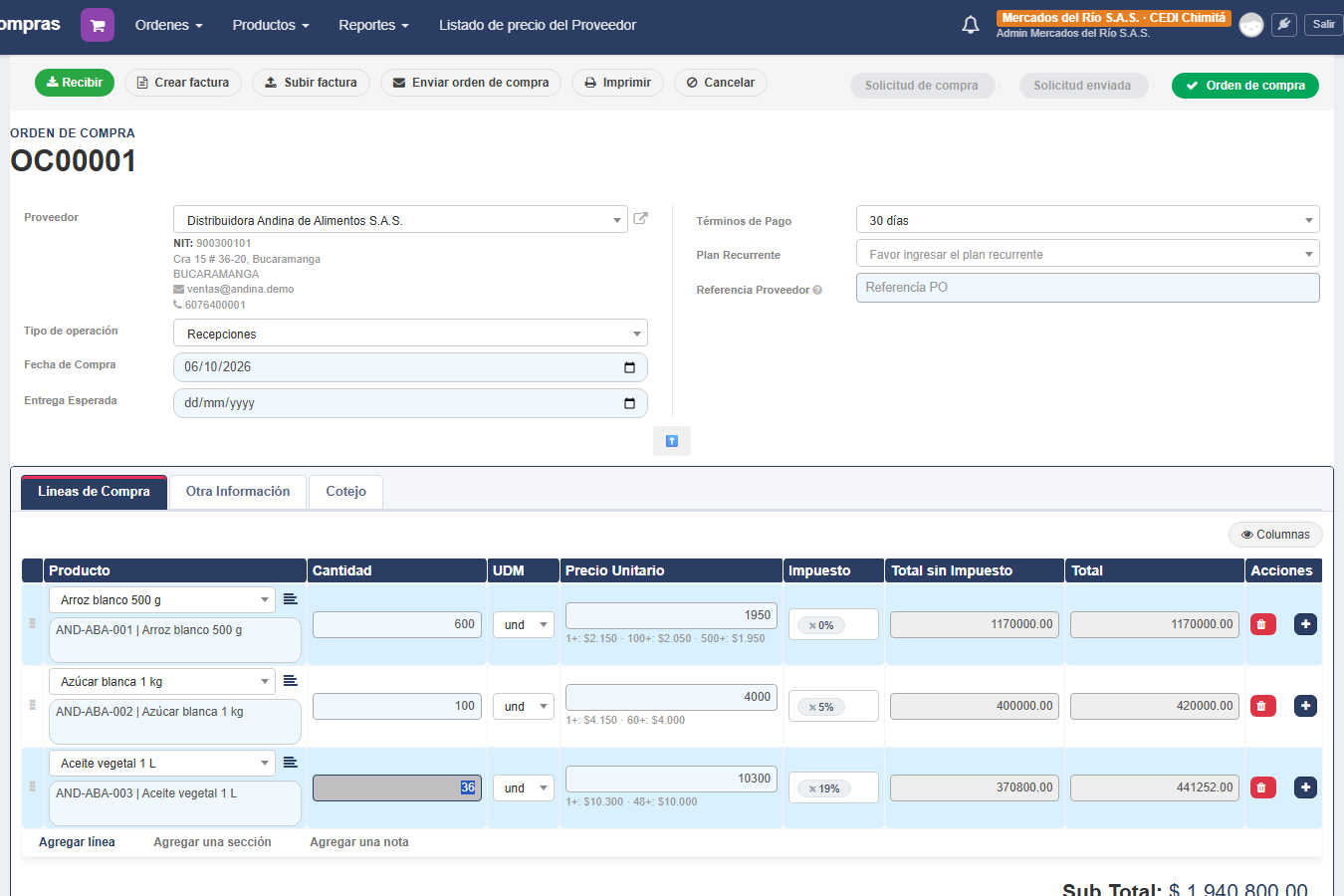This screenshot has width=1344, height=896.
Task: Switch to the Cotejo tab
Action: point(346,492)
